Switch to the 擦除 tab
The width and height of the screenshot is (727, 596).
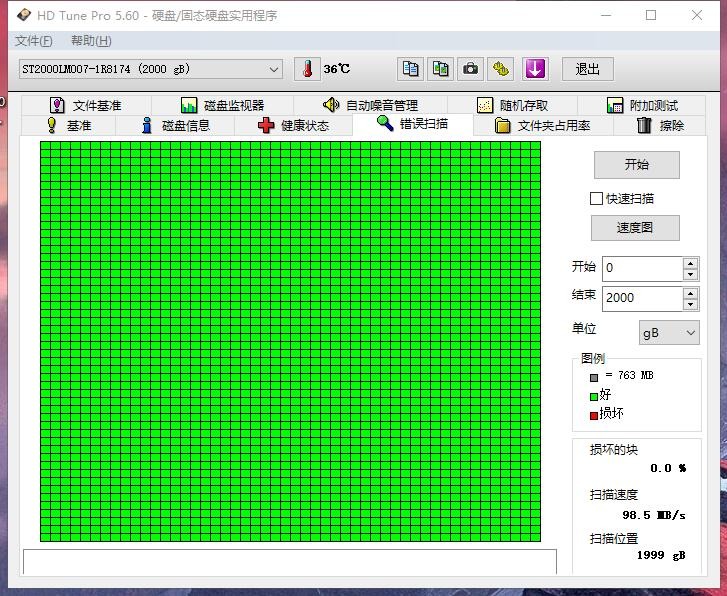(660, 126)
